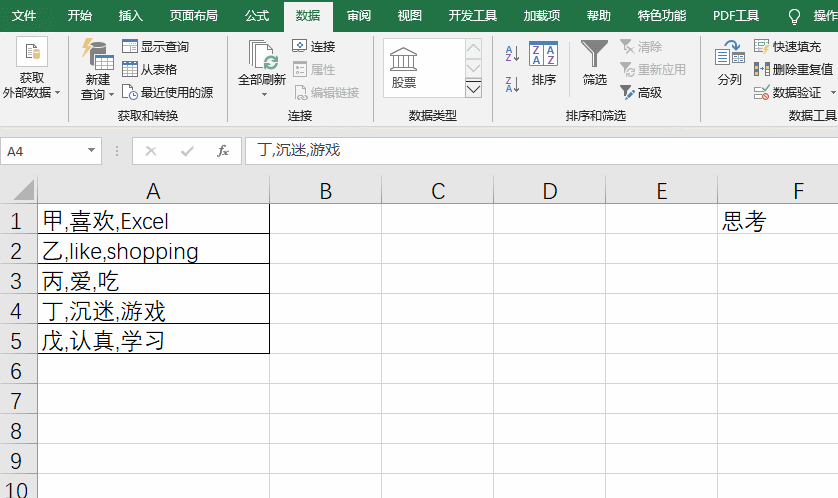Select row 6 header
Image resolution: width=838 pixels, height=498 pixels.
18,371
